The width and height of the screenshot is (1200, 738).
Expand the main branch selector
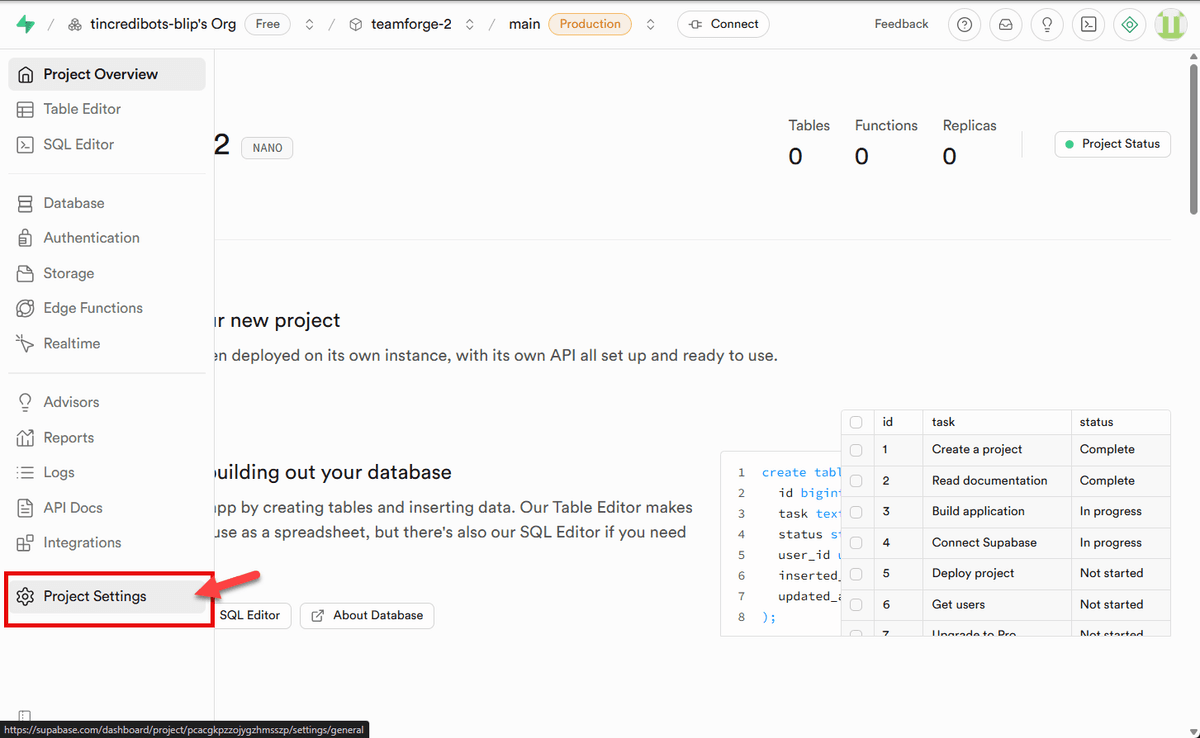tap(650, 23)
